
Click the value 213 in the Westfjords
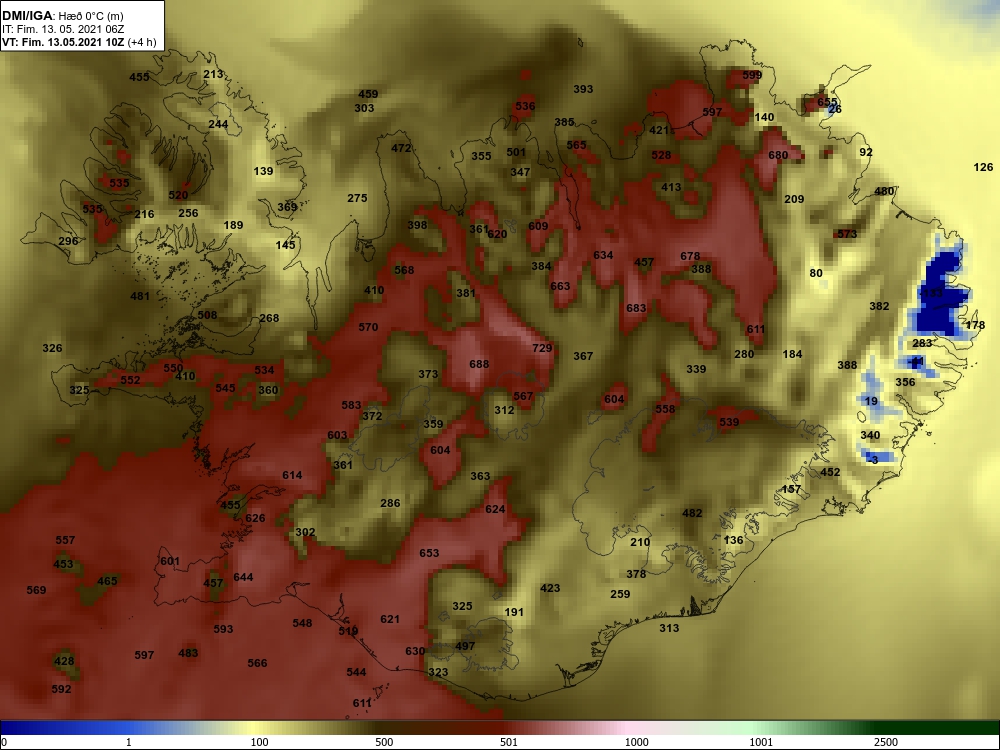tap(213, 74)
